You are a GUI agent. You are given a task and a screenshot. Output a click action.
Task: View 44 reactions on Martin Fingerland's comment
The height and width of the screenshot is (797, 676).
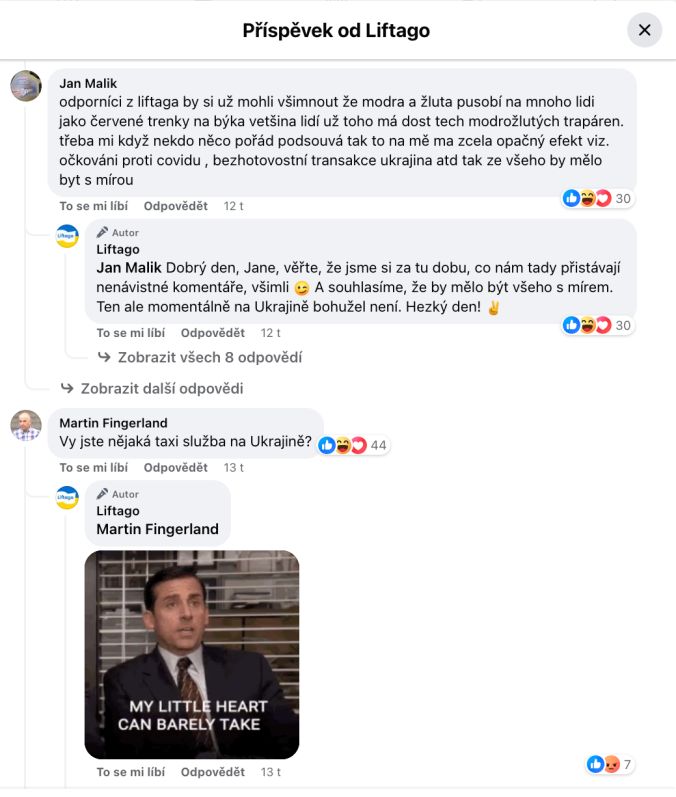(353, 445)
